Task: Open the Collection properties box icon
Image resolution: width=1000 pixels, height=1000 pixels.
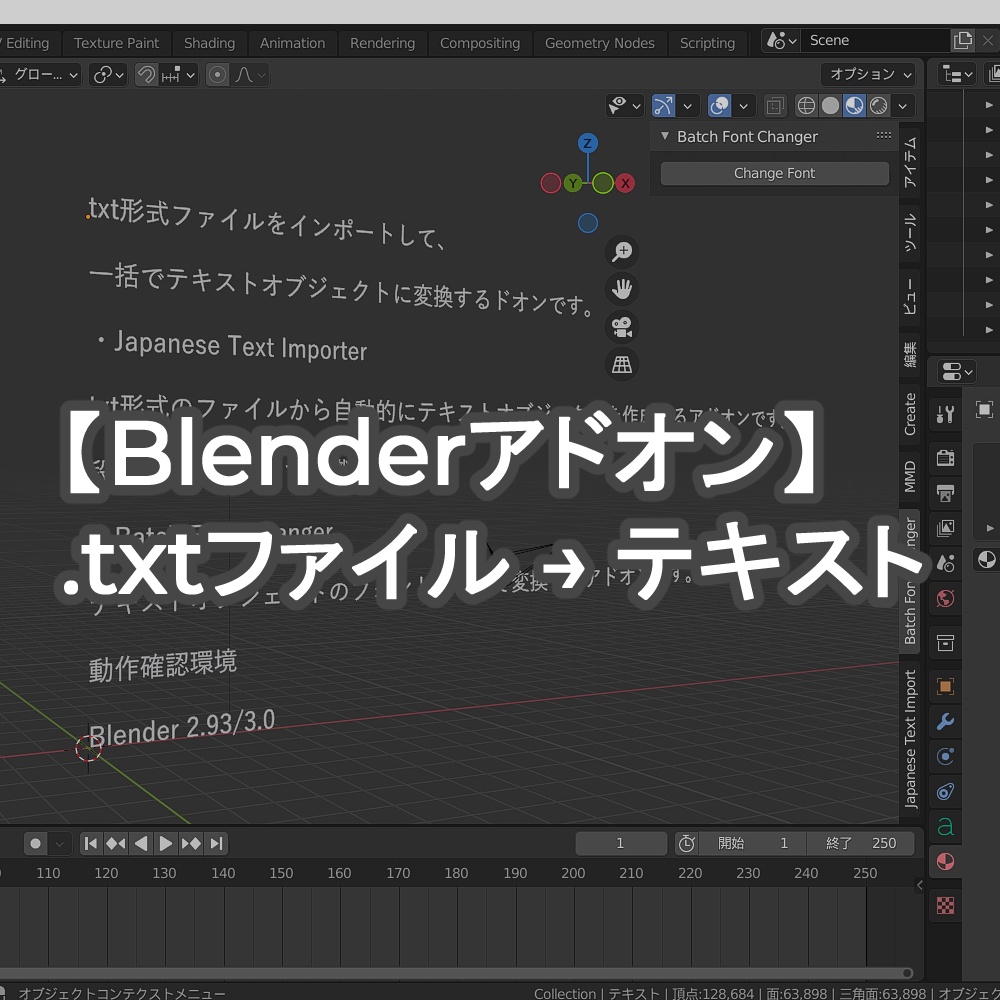Action: [945, 643]
